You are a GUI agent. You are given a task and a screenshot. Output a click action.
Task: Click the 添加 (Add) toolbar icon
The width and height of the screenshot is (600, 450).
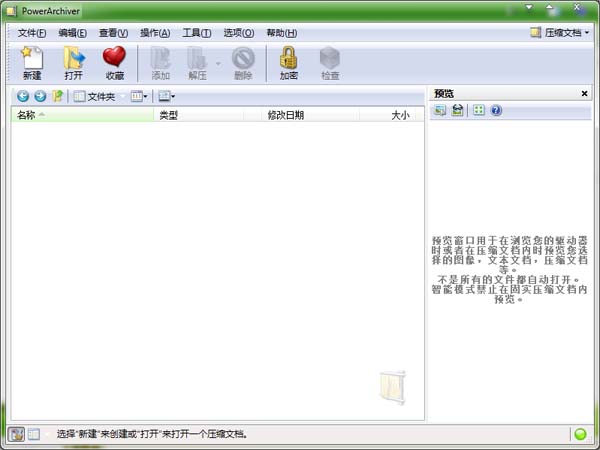coord(160,63)
